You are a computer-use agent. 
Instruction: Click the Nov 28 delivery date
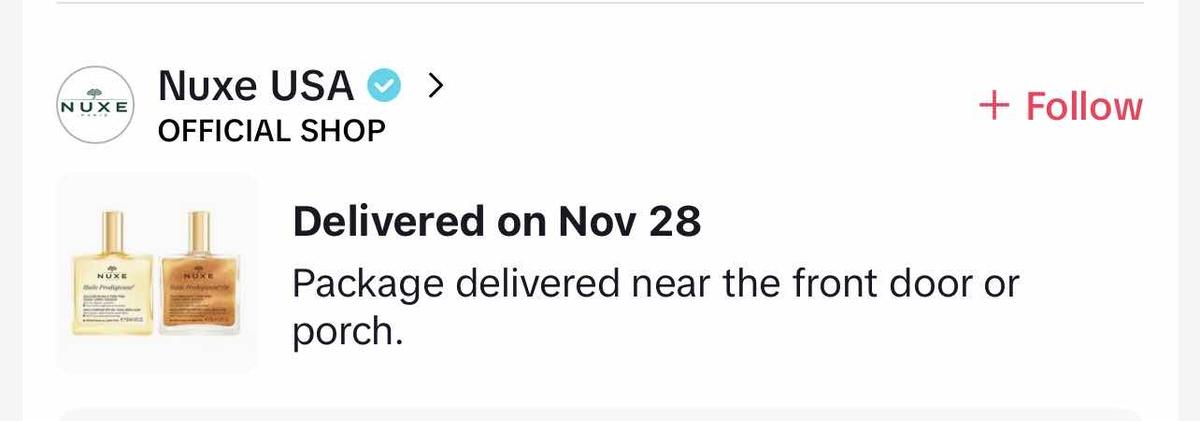click(x=629, y=221)
